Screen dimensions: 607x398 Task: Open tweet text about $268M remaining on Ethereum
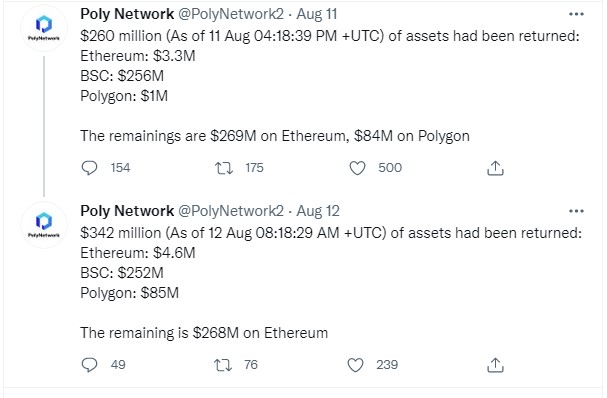pyautogui.click(x=204, y=333)
